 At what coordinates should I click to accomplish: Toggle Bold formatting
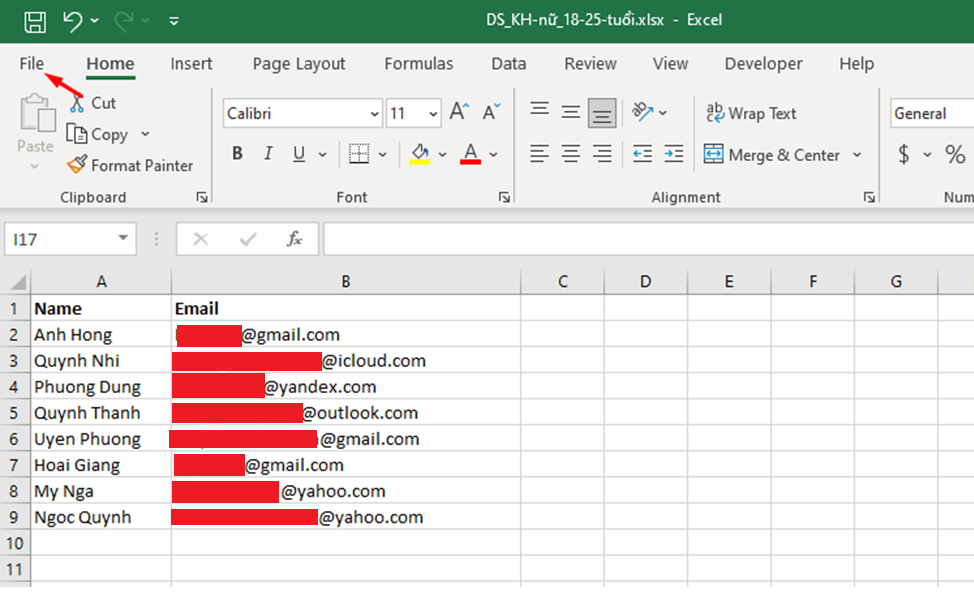[237, 155]
